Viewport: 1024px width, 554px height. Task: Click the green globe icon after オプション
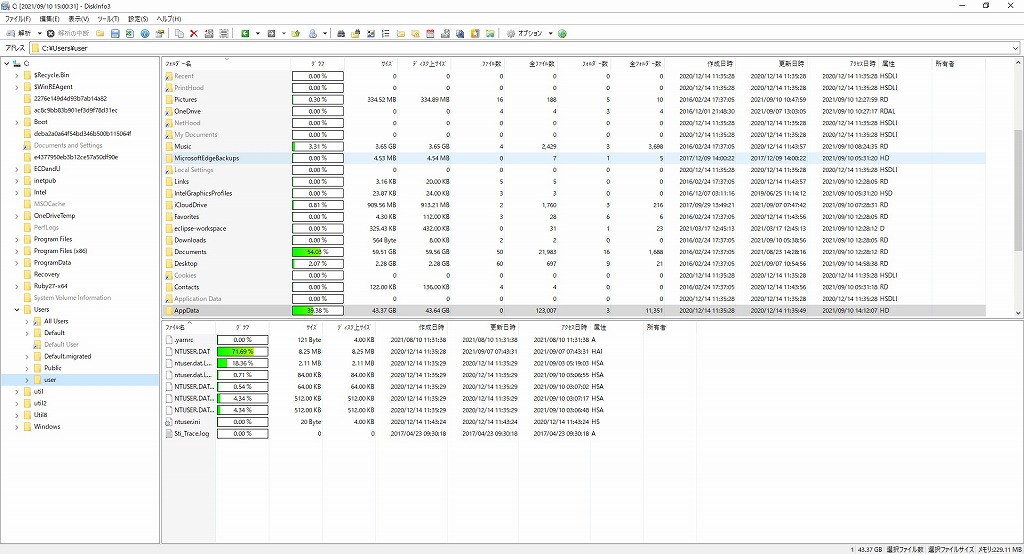[562, 33]
